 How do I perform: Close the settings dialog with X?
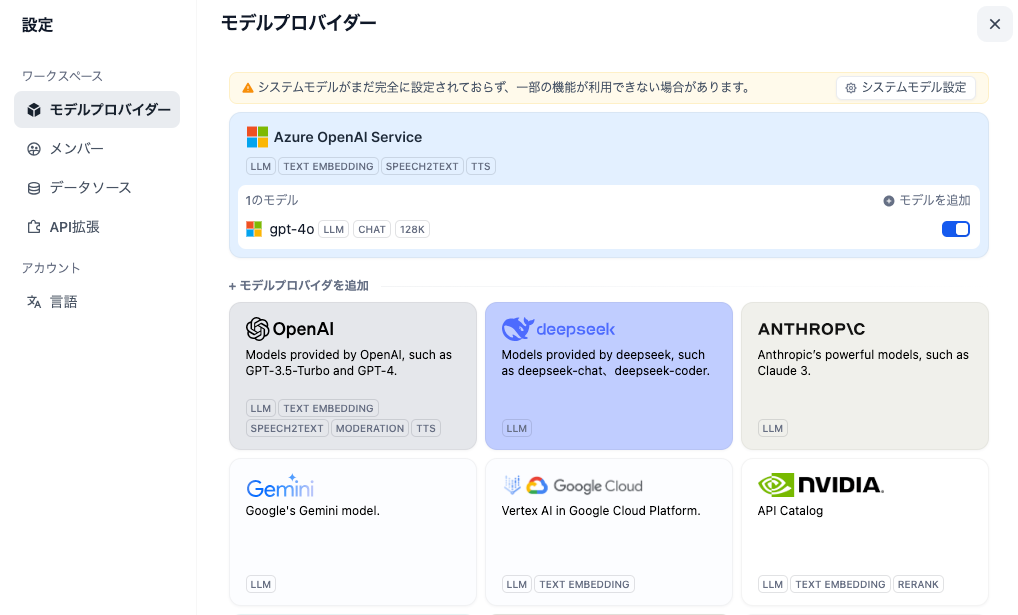coord(995,24)
